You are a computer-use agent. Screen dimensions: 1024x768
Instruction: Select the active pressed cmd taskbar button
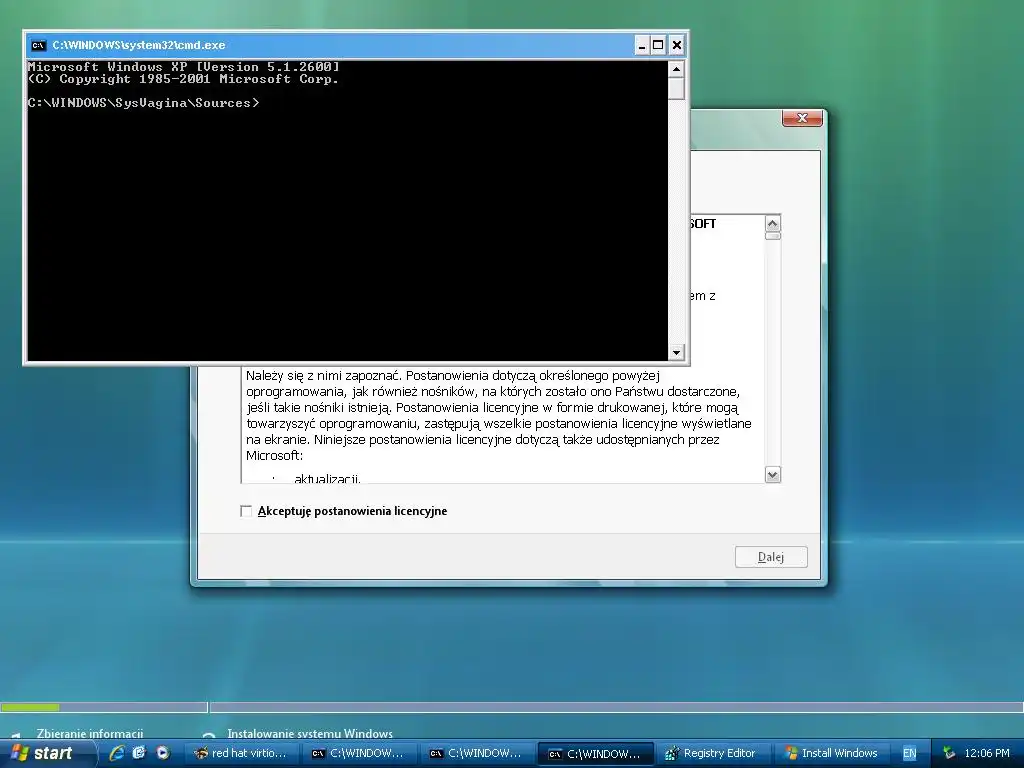[596, 754]
